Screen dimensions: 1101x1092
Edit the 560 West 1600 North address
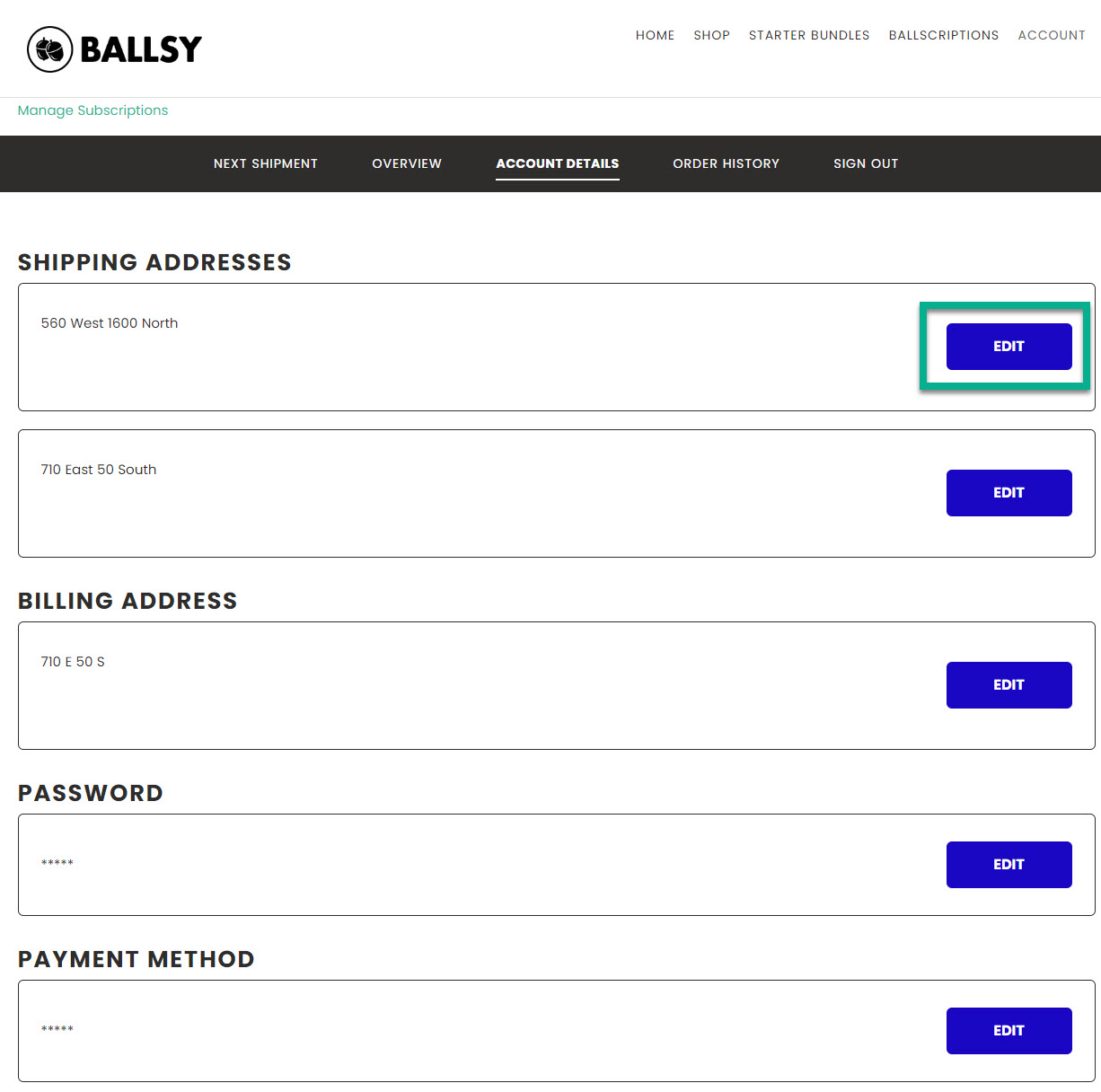[1009, 347]
